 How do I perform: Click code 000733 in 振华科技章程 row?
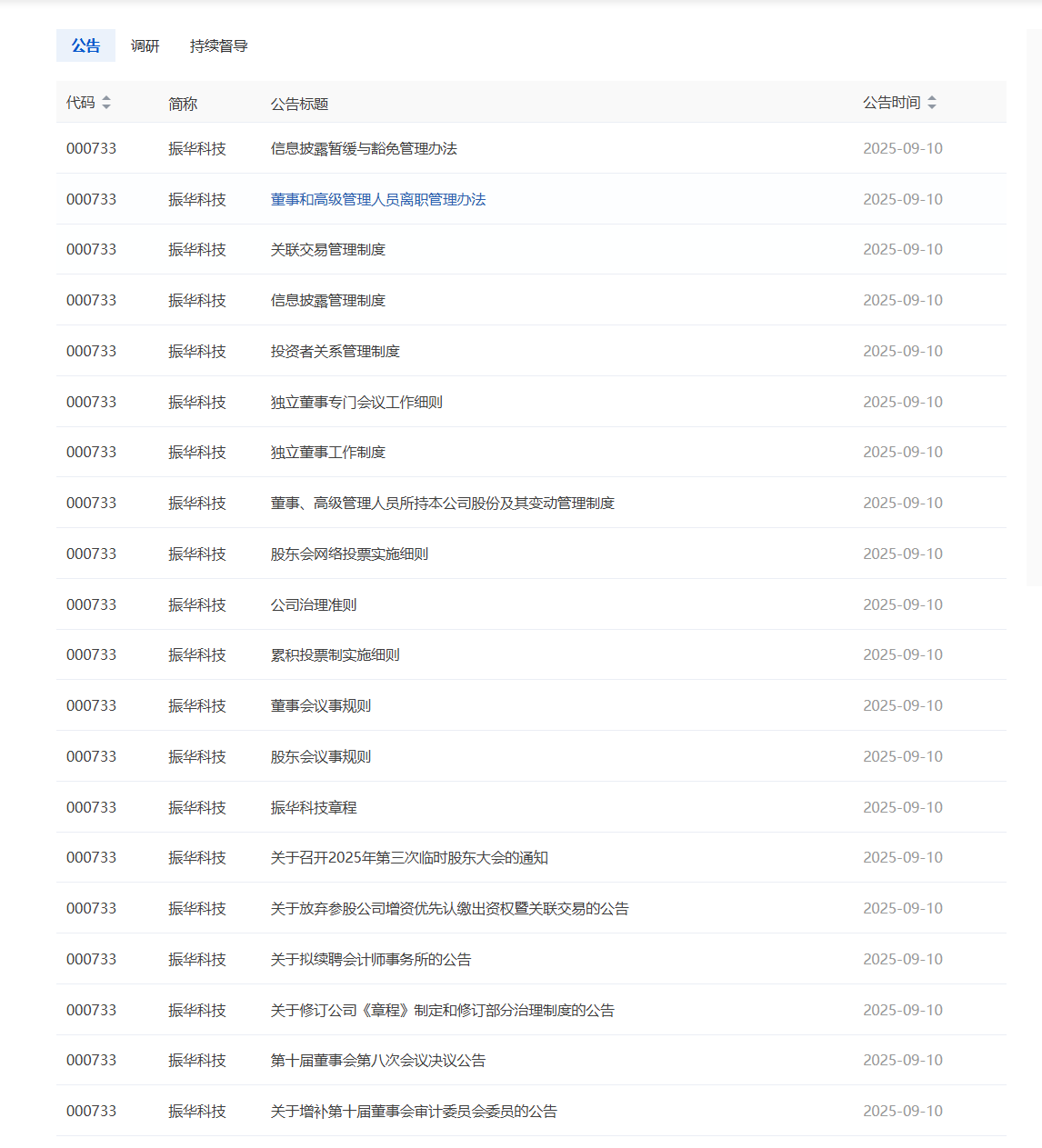coord(91,807)
